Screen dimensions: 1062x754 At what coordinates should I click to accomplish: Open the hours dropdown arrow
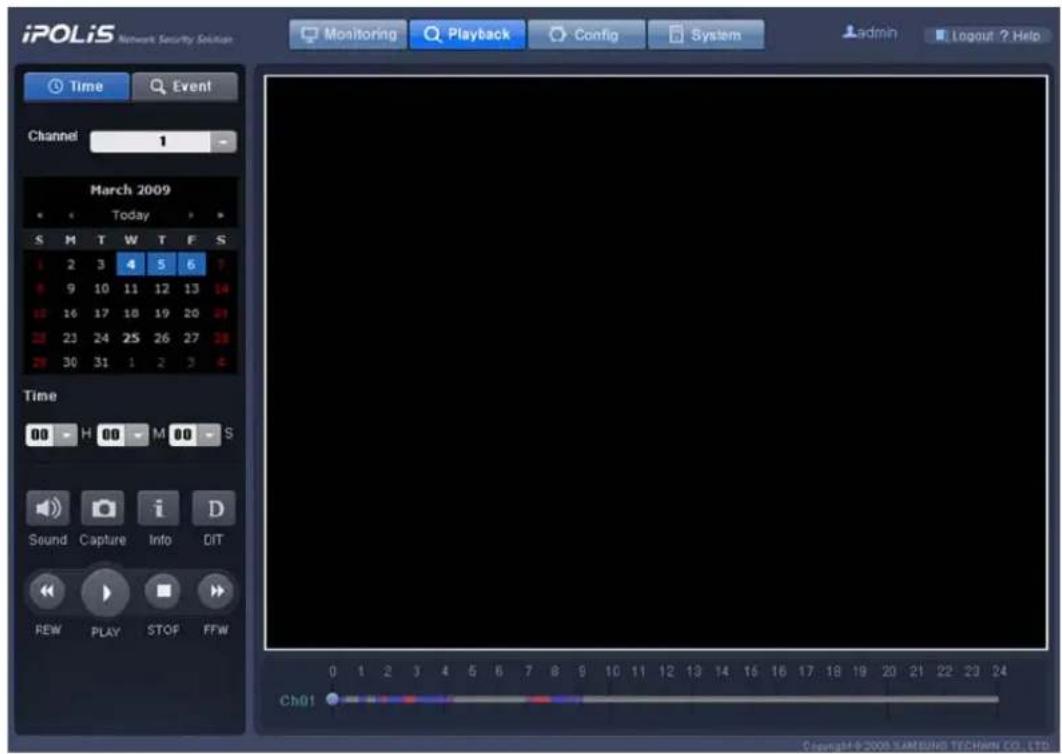pyautogui.click(x=66, y=435)
